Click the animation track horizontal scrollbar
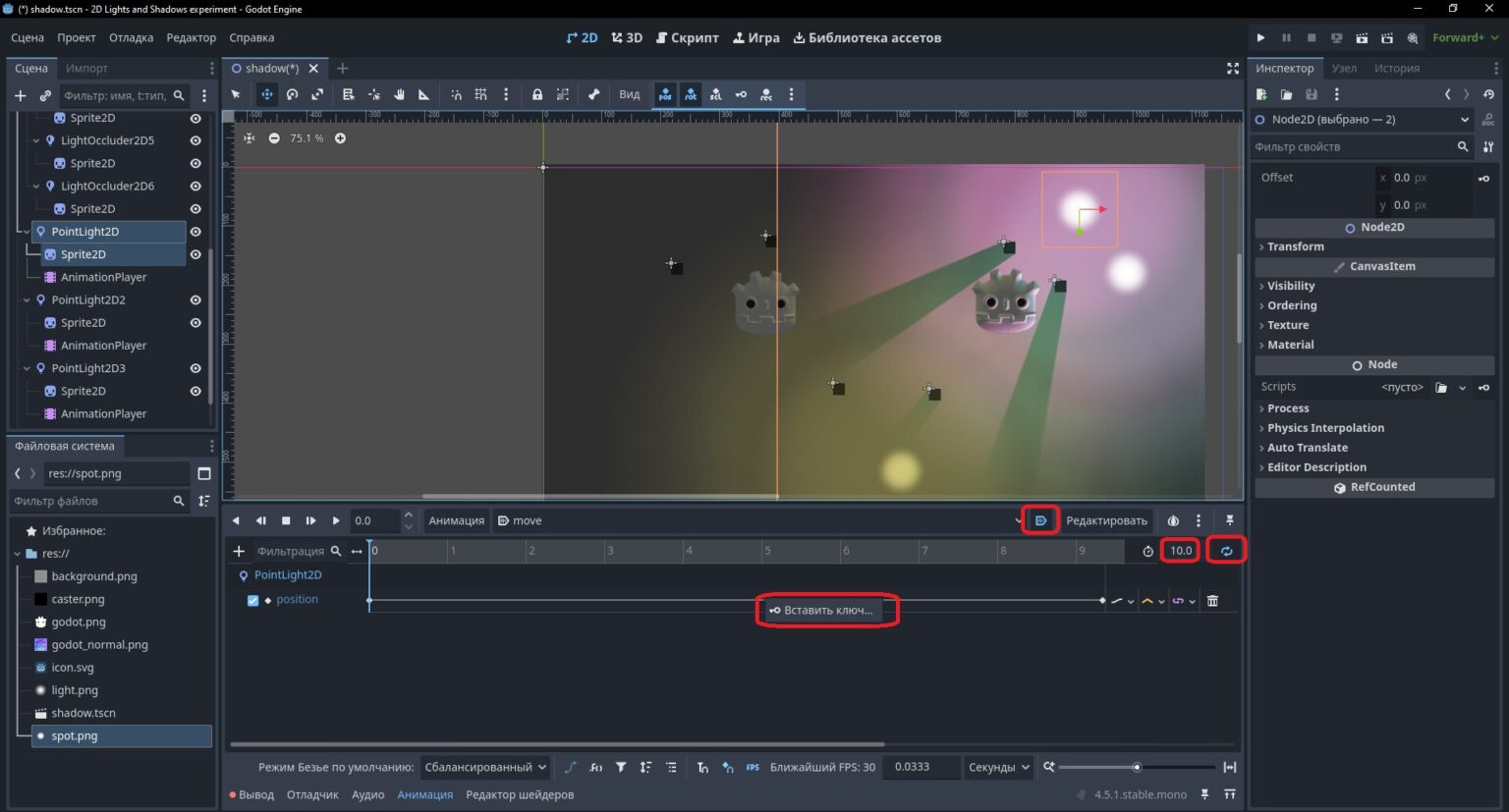The width and height of the screenshot is (1509, 812). [557, 744]
